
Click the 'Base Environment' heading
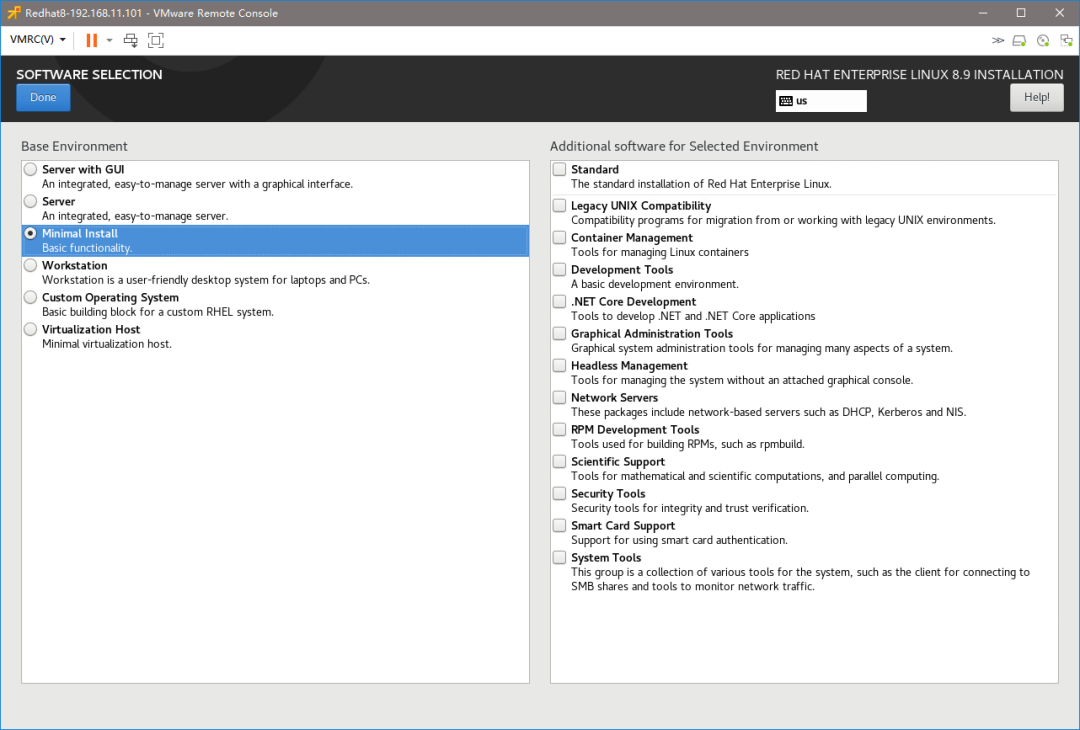point(74,146)
